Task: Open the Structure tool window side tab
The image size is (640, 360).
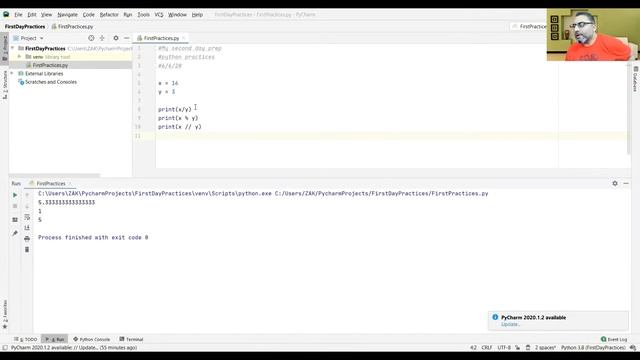Action: coord(4,84)
